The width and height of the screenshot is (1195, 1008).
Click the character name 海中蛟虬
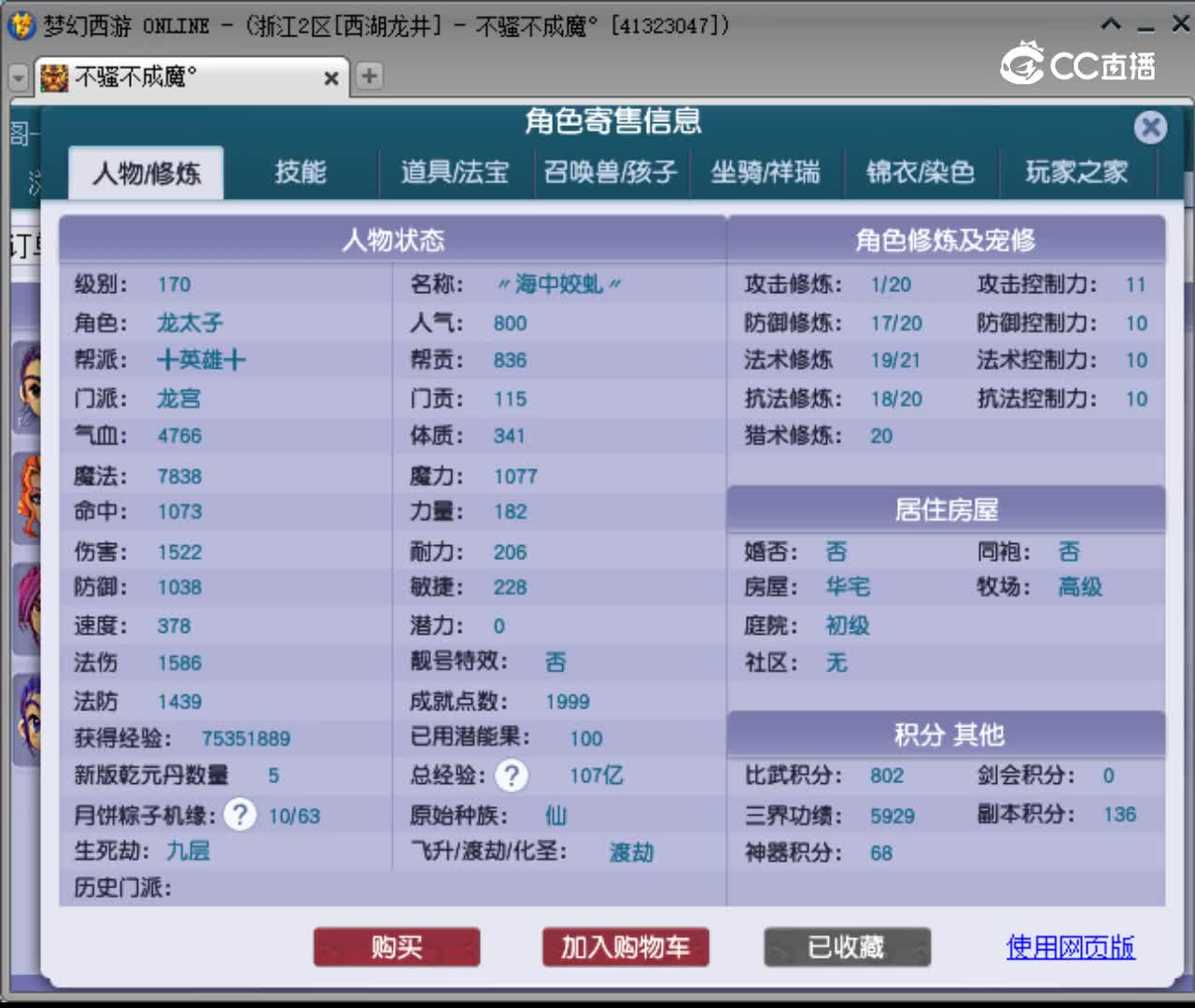[559, 284]
